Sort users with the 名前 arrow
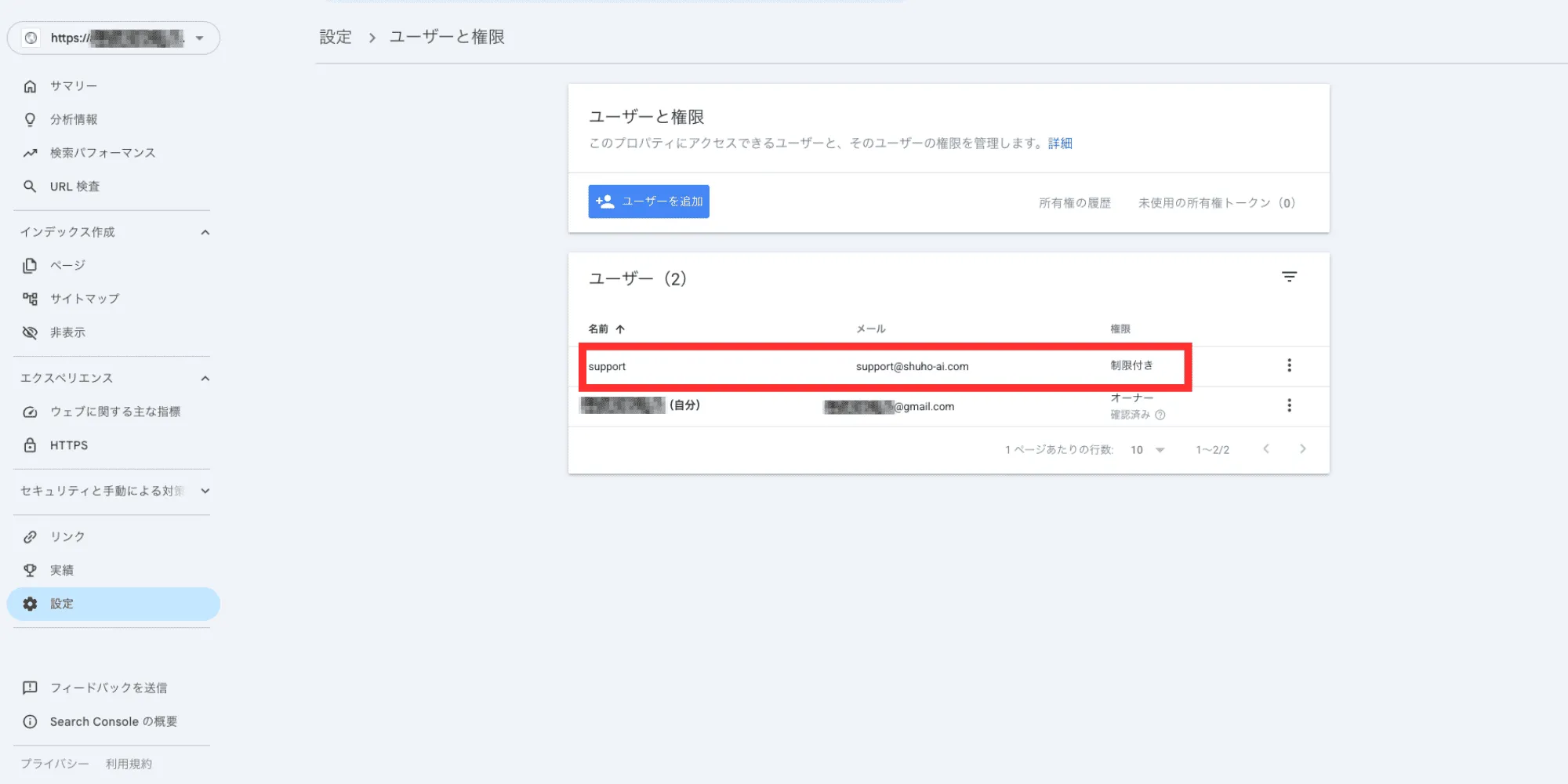 click(620, 329)
